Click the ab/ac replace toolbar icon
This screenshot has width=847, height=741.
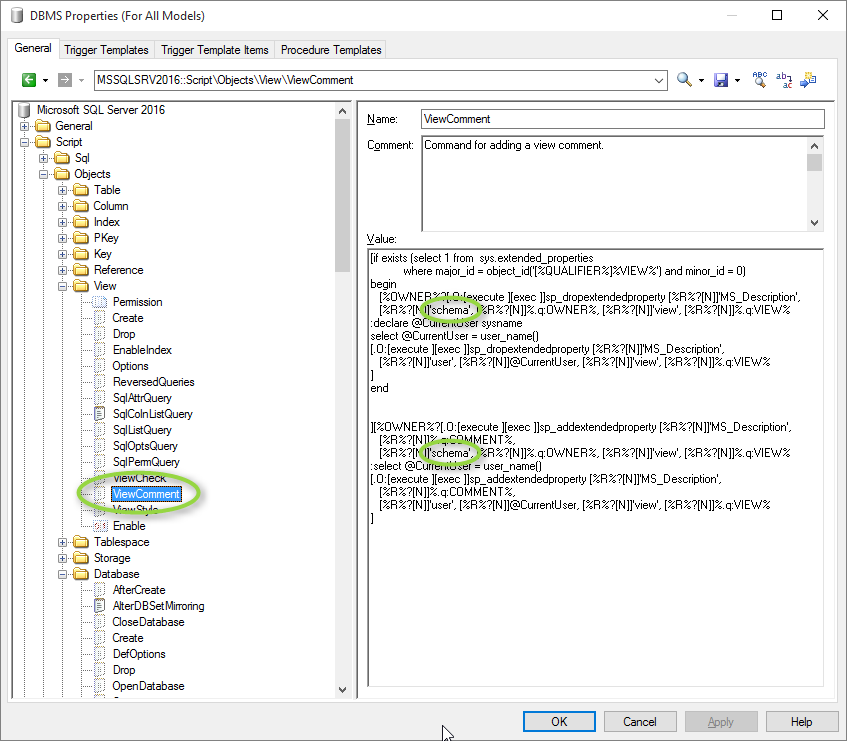pos(784,80)
